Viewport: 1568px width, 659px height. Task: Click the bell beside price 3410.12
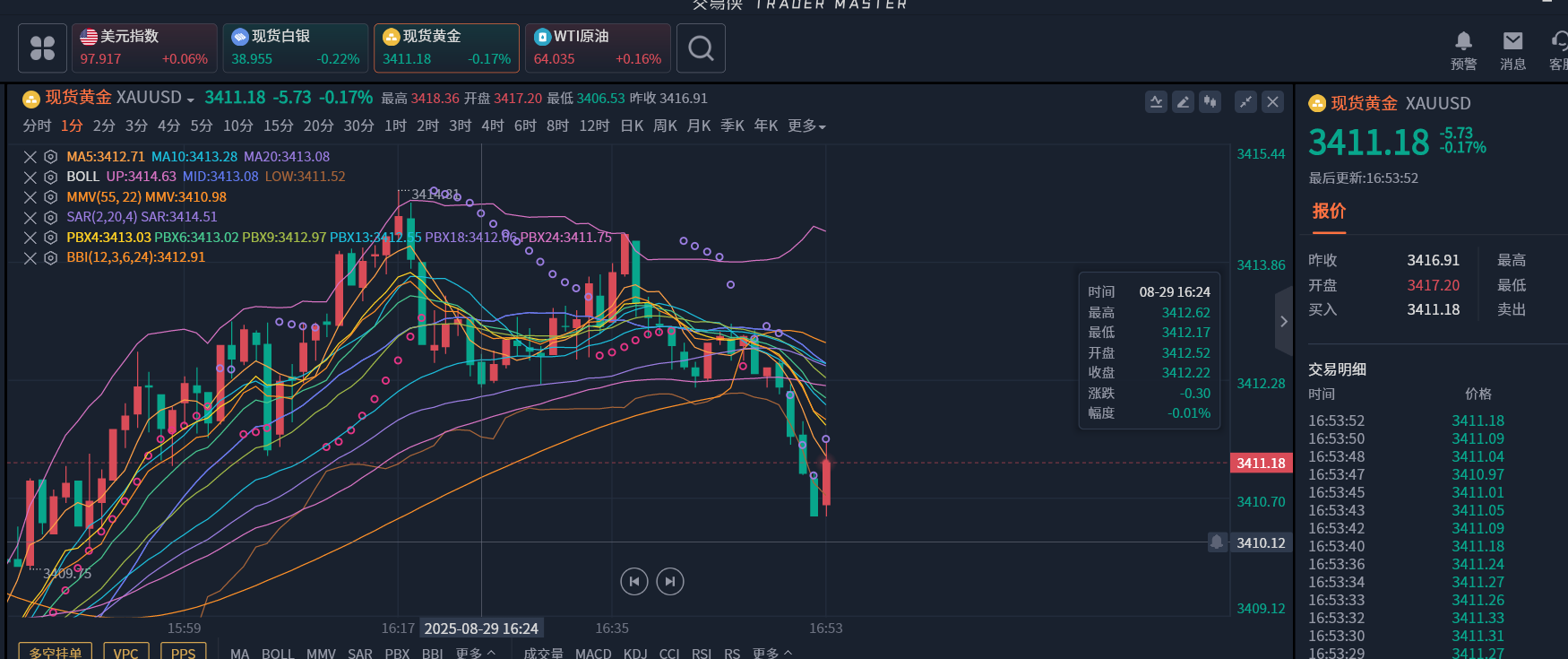[1217, 542]
